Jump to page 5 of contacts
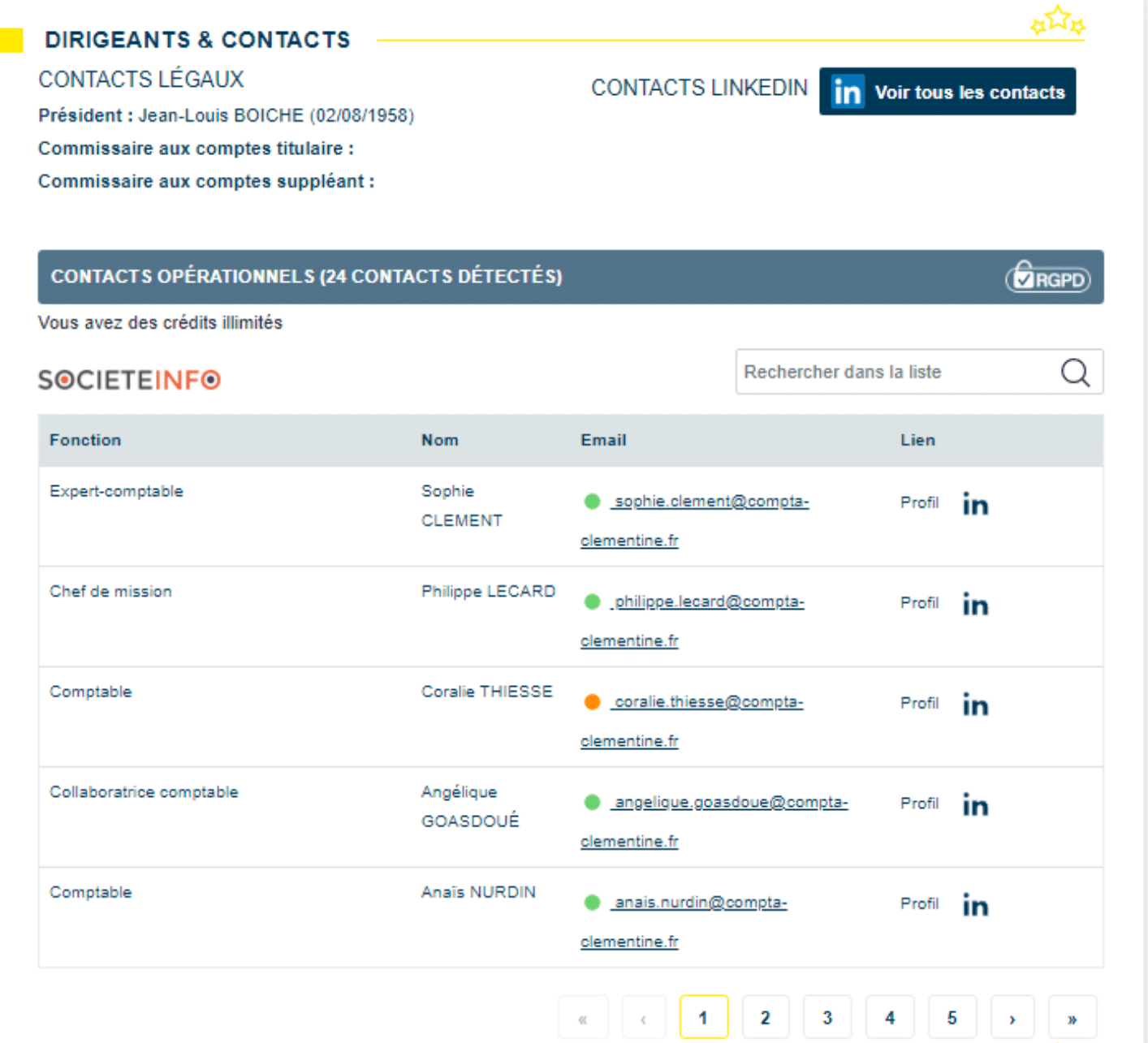The height and width of the screenshot is (1043, 1148). click(952, 1018)
